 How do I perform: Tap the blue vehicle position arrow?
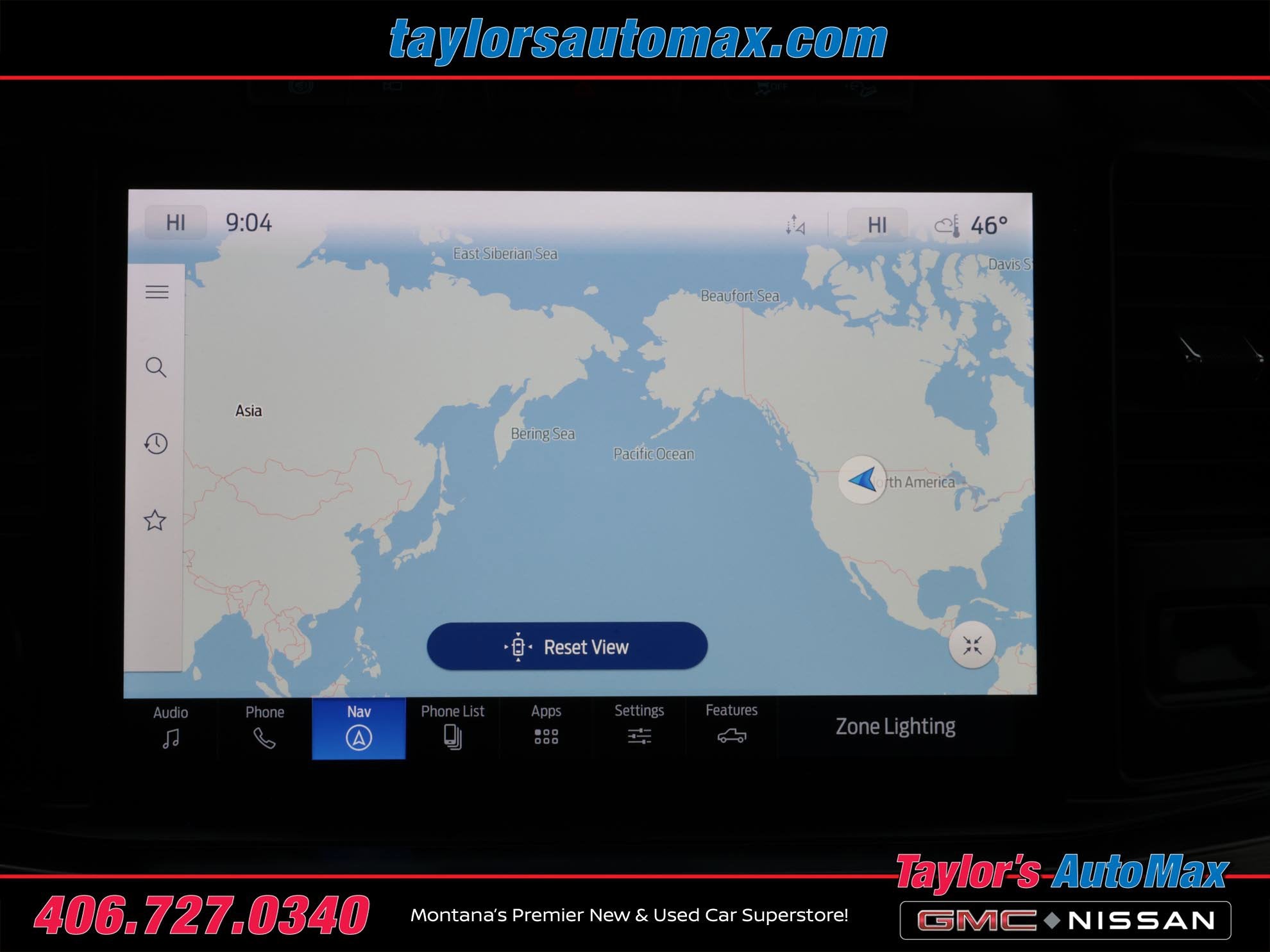(x=861, y=480)
